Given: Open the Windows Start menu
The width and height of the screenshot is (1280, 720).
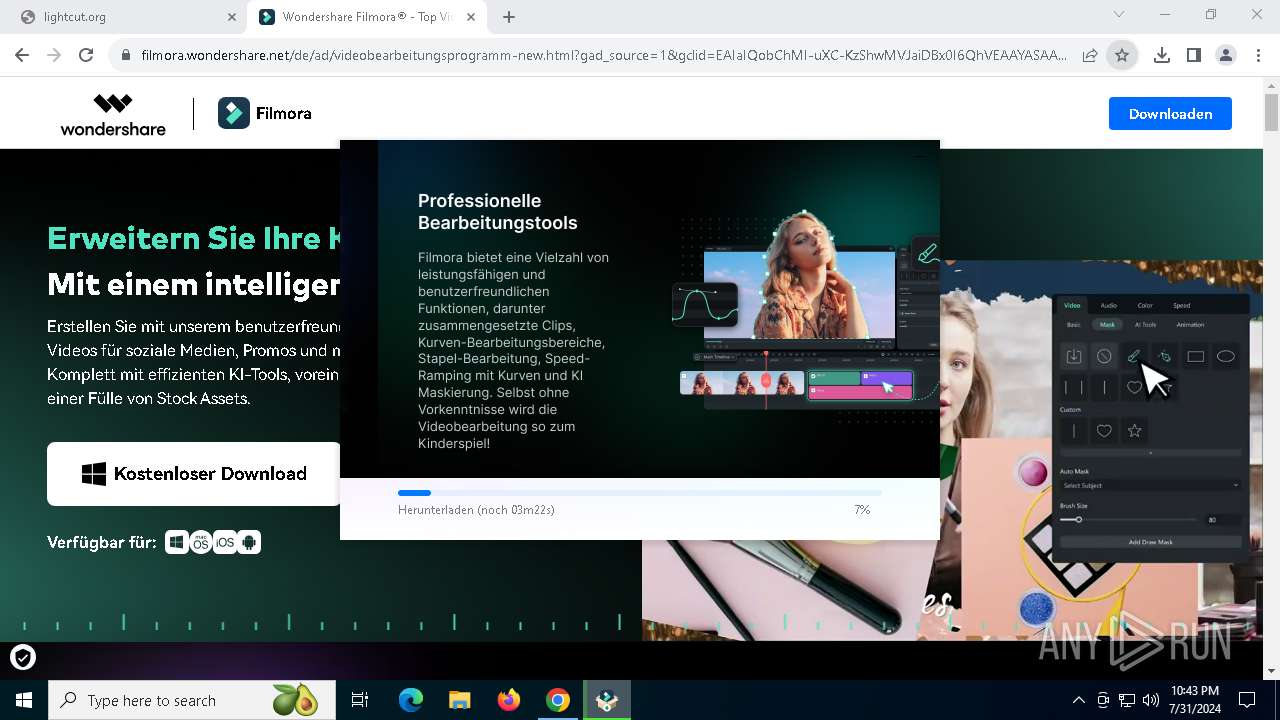Looking at the screenshot, I should tap(24, 700).
